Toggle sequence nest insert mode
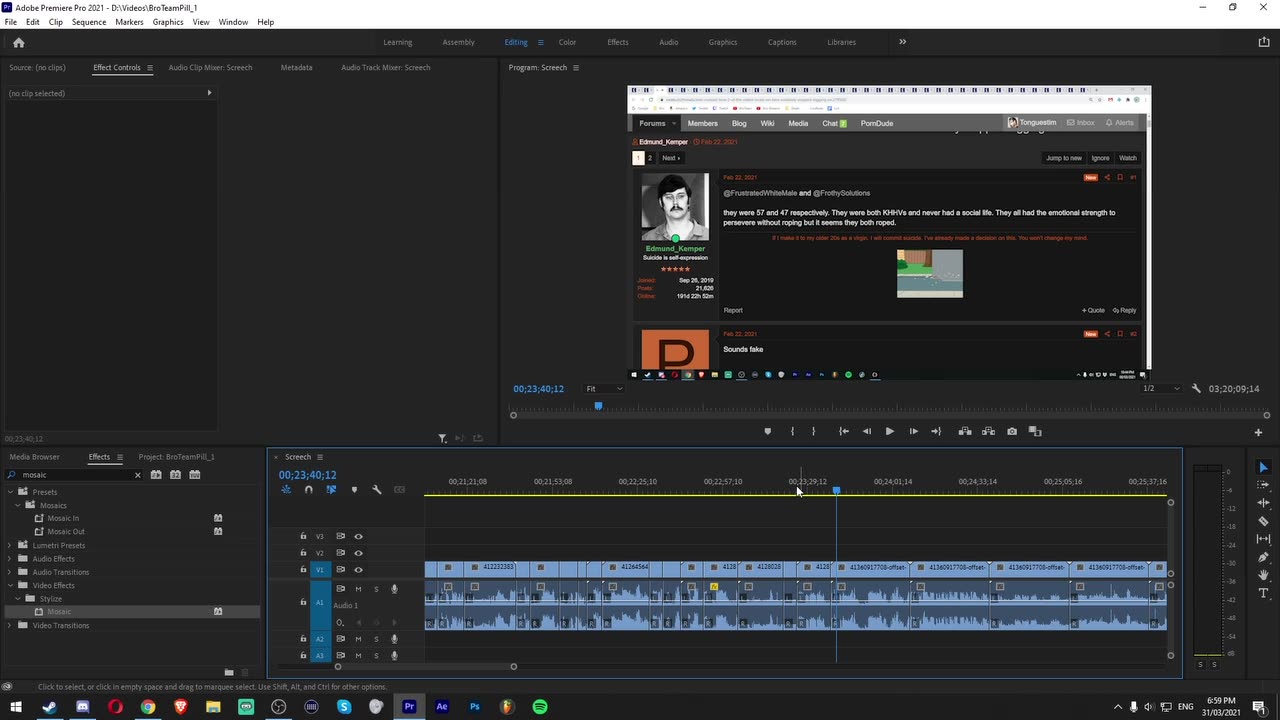Viewport: 1280px width, 720px height. point(286,489)
